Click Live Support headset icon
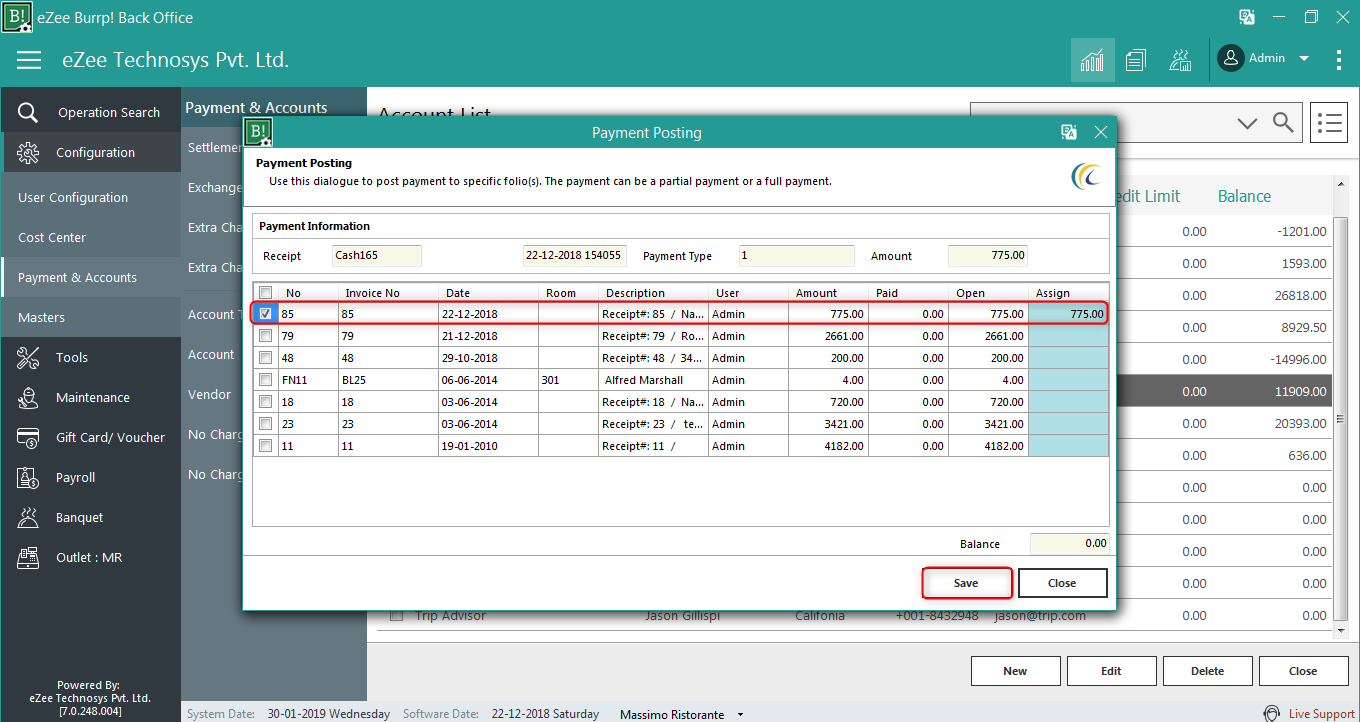Screen dimensions: 1360x722 click(x=1271, y=713)
